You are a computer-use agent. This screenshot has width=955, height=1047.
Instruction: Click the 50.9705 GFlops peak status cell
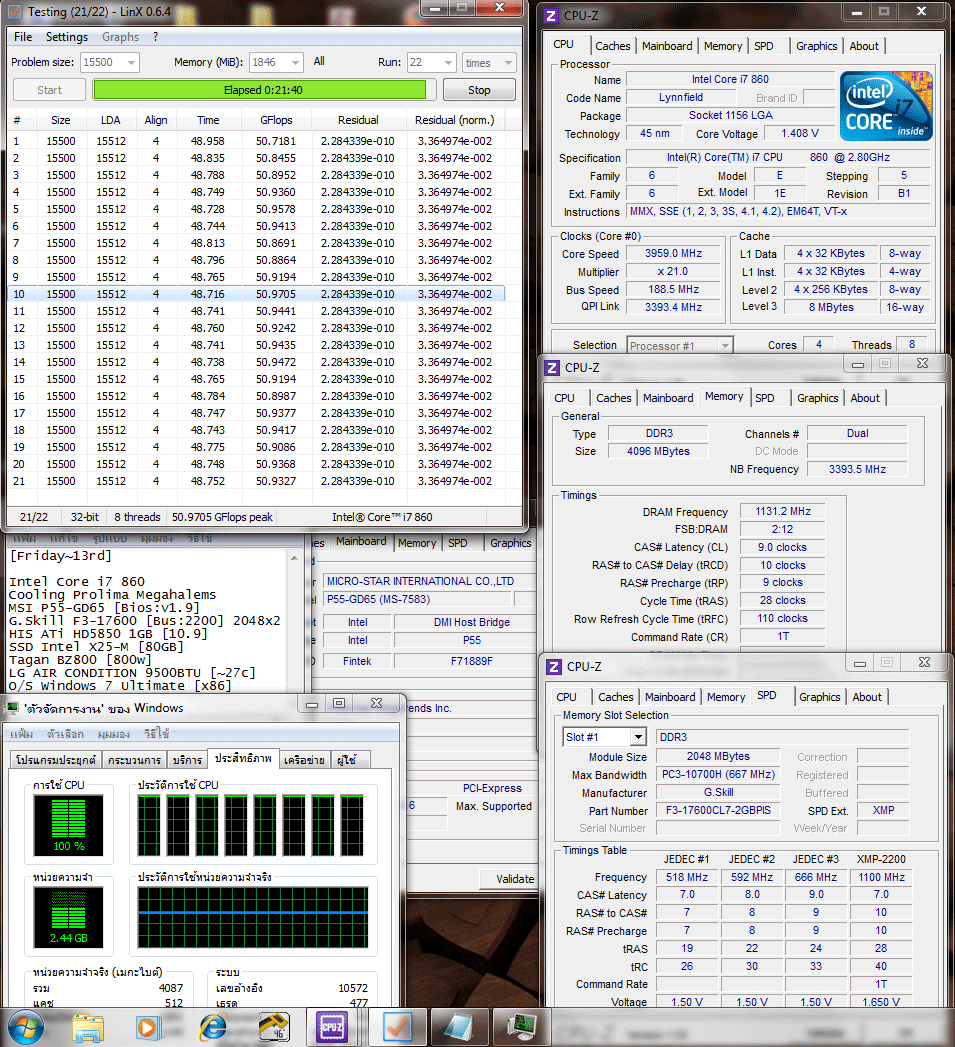tap(222, 517)
